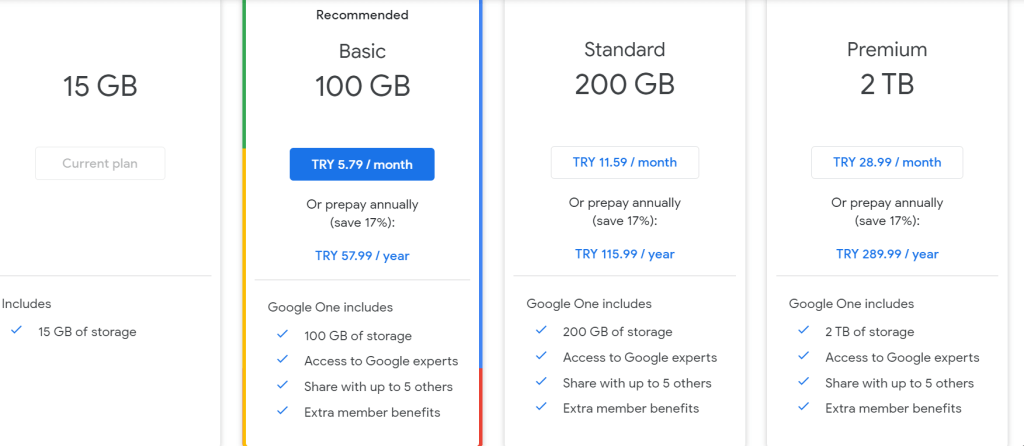Click the Basic 100 GB plan heading

pyautogui.click(x=362, y=70)
